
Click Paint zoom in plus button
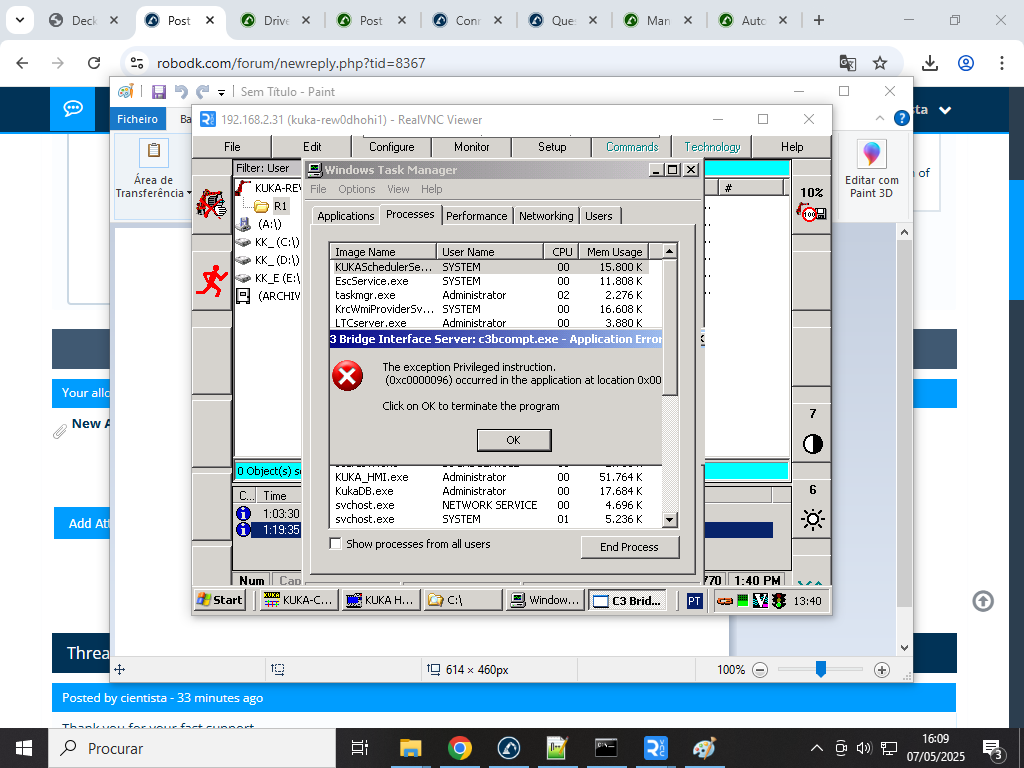pos(882,669)
